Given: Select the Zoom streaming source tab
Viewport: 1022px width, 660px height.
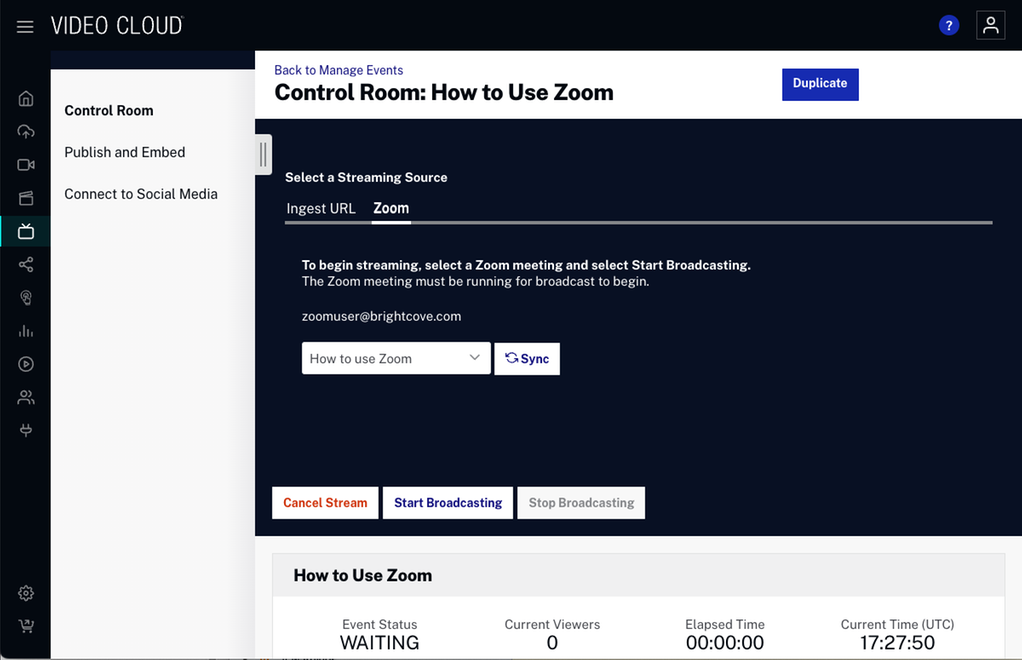Looking at the screenshot, I should tap(391, 208).
